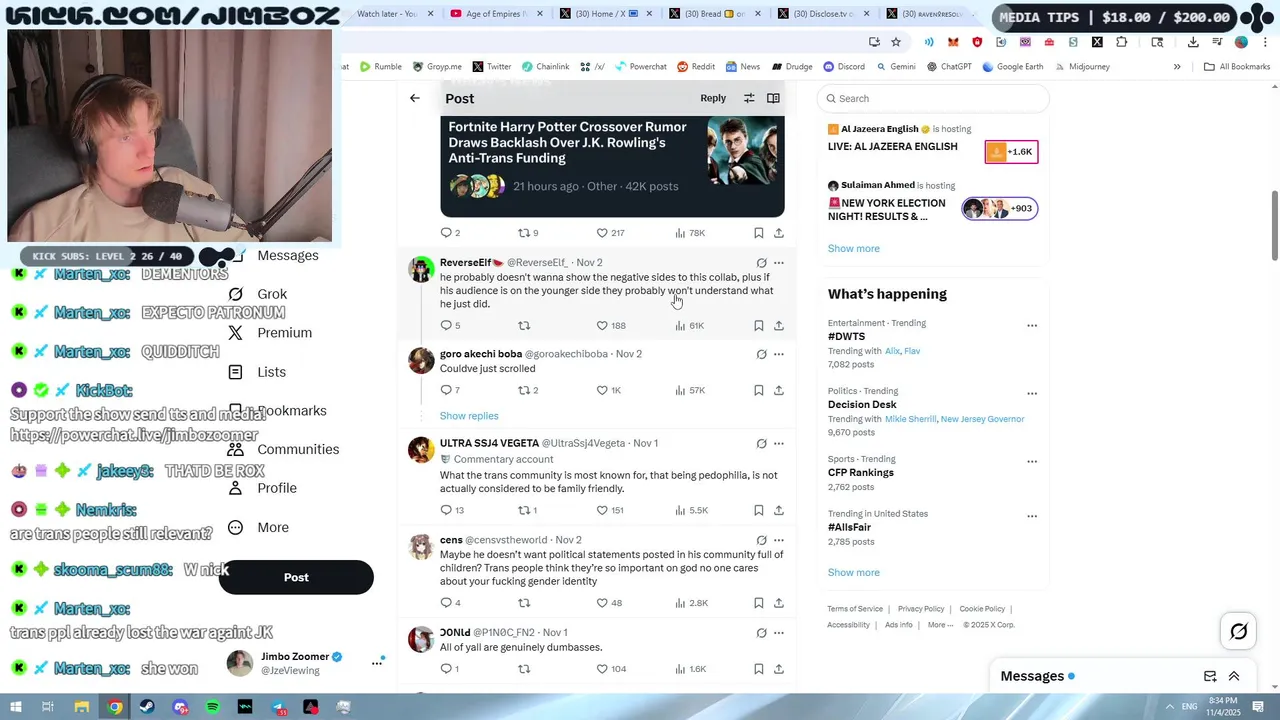Open the Rumble bookmark

pyautogui.click(x=380, y=67)
